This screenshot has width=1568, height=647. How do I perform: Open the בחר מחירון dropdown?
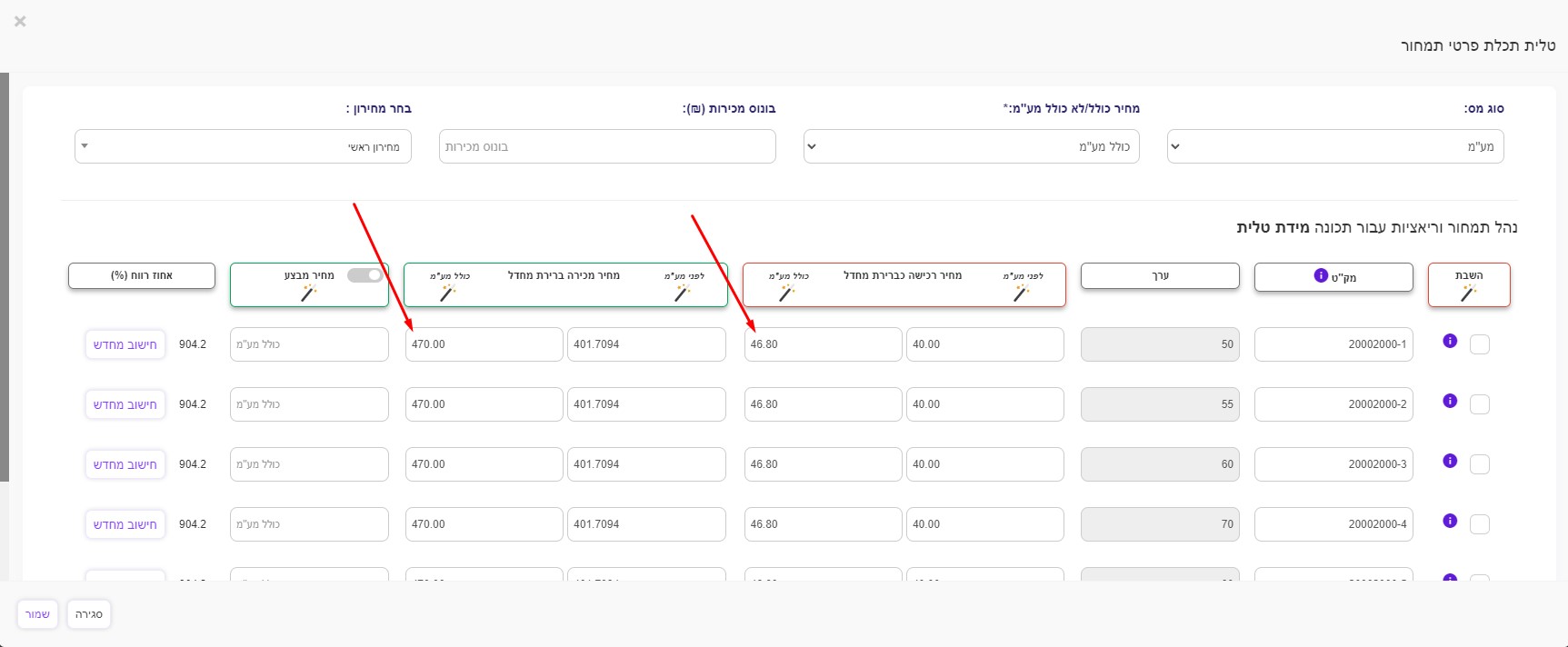[243, 146]
